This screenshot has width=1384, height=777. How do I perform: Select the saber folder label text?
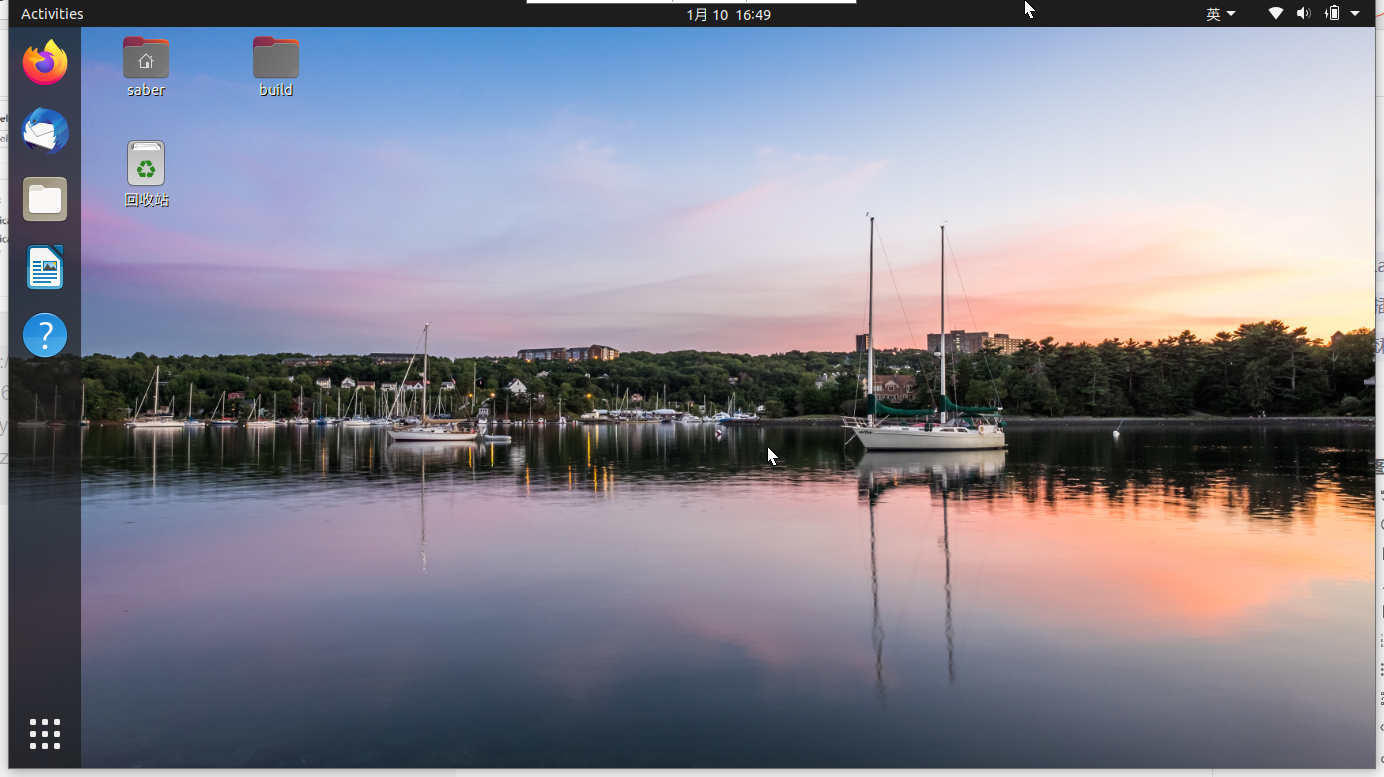[145, 89]
